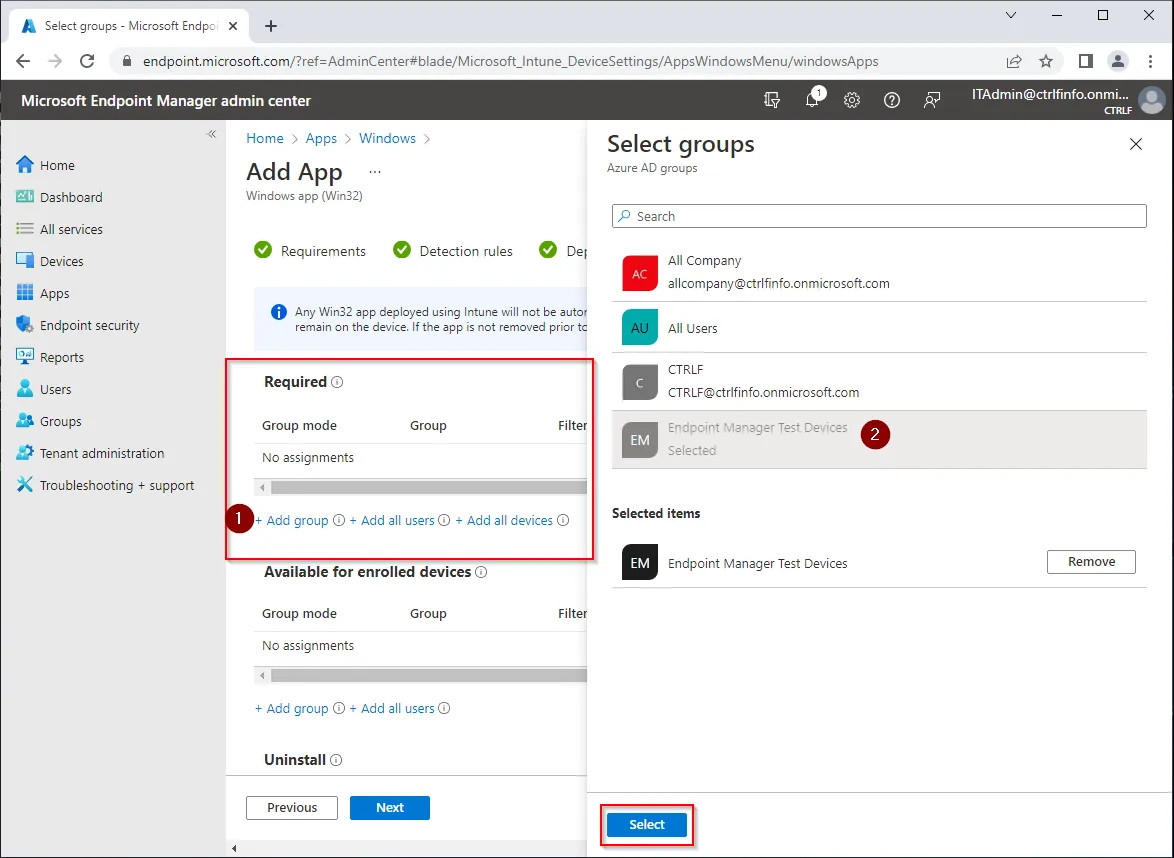Open the Detection rules step
The height and width of the screenshot is (858, 1174).
(x=453, y=251)
